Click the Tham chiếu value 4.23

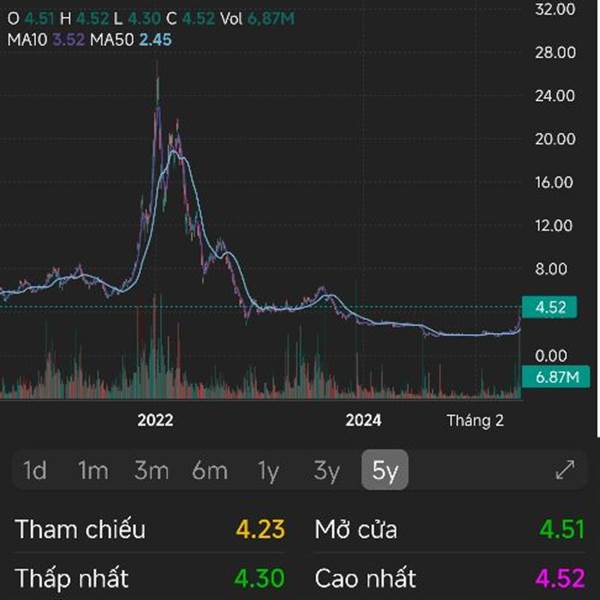pos(260,530)
